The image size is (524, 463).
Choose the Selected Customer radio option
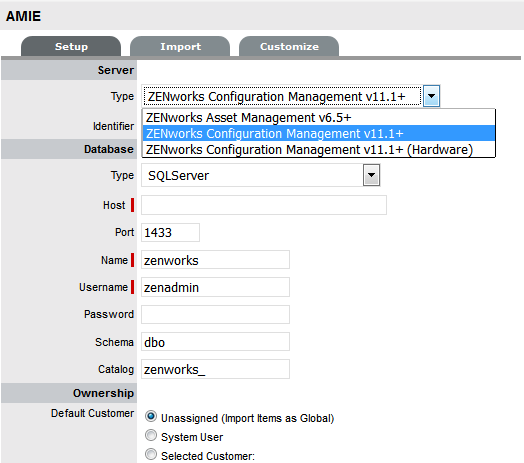tap(151, 454)
